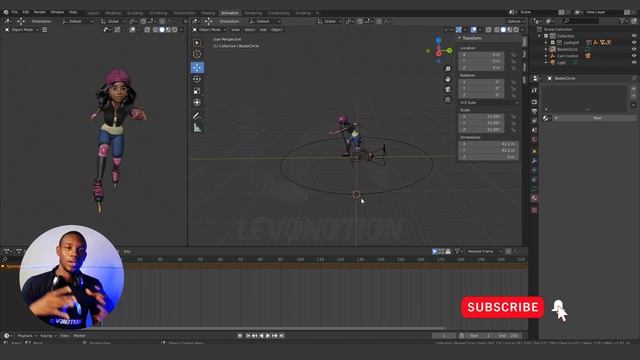Screen dimensions: 640x360
Task: Open the XYZ Euler rotation mode dropdown
Action: pyautogui.click(x=489, y=102)
